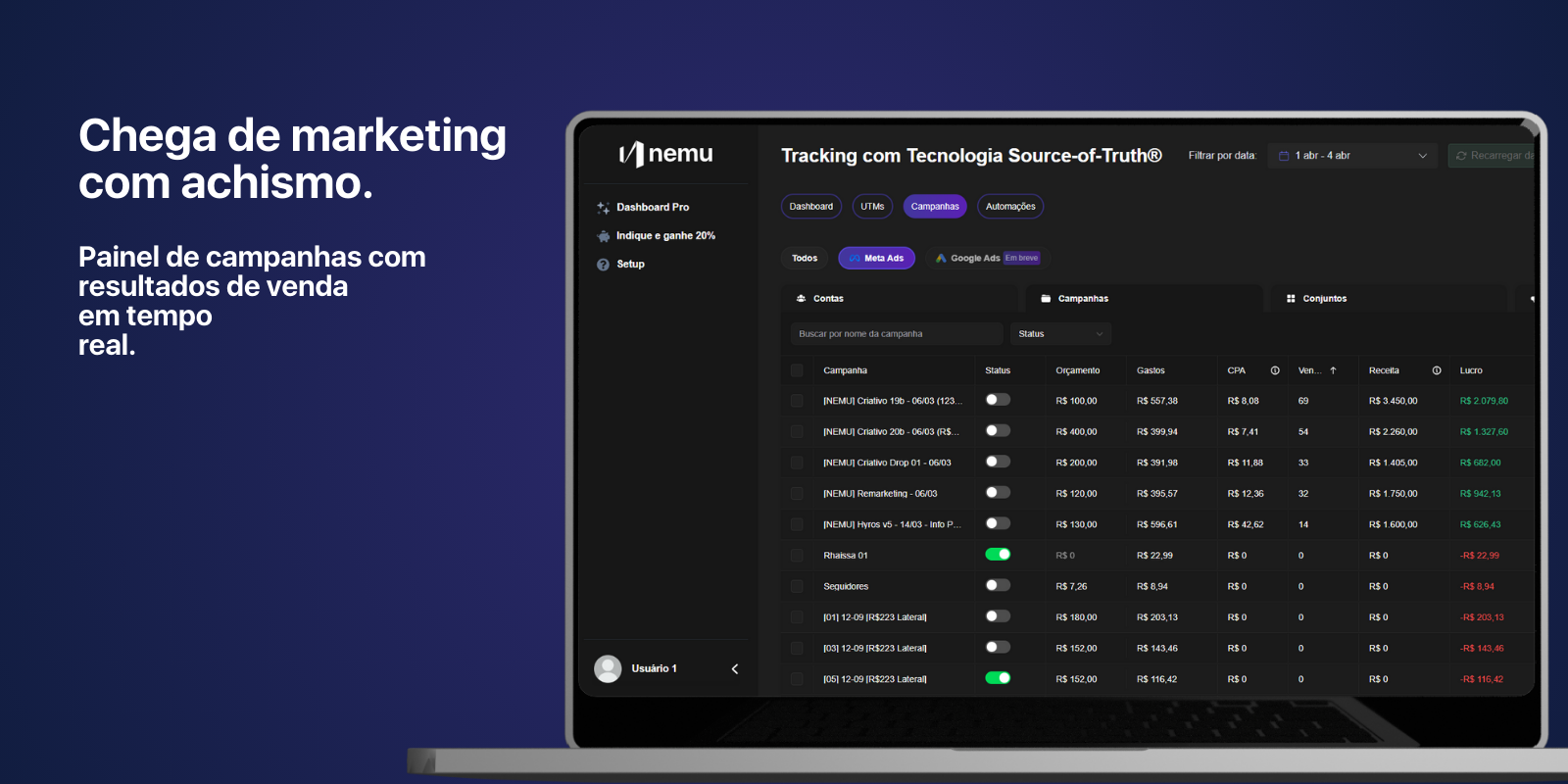
Task: Click CPA value R$ 42,62
Action: 1246,524
